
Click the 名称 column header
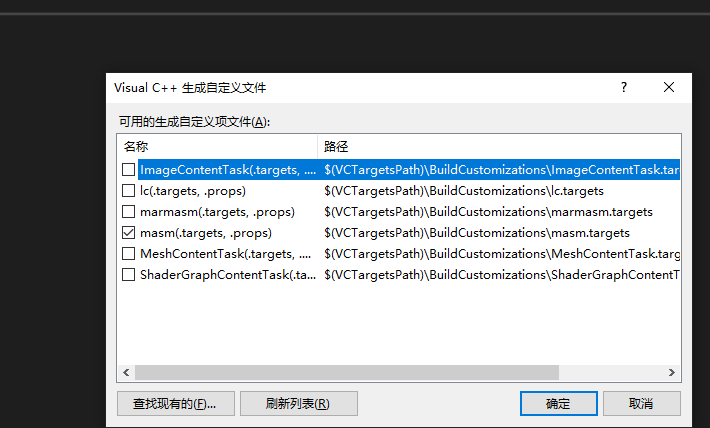217,147
